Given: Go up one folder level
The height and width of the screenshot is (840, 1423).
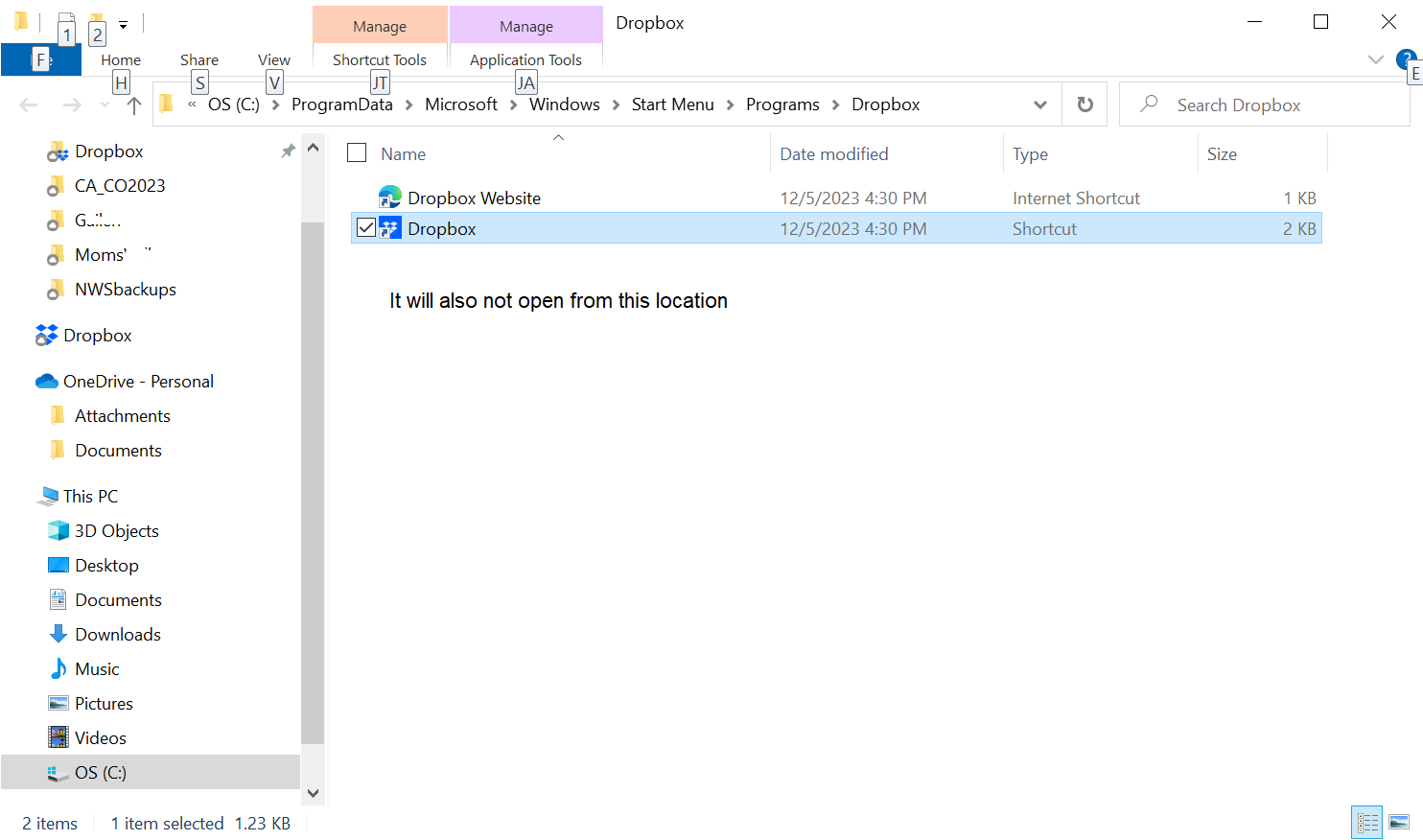Looking at the screenshot, I should coord(134,105).
